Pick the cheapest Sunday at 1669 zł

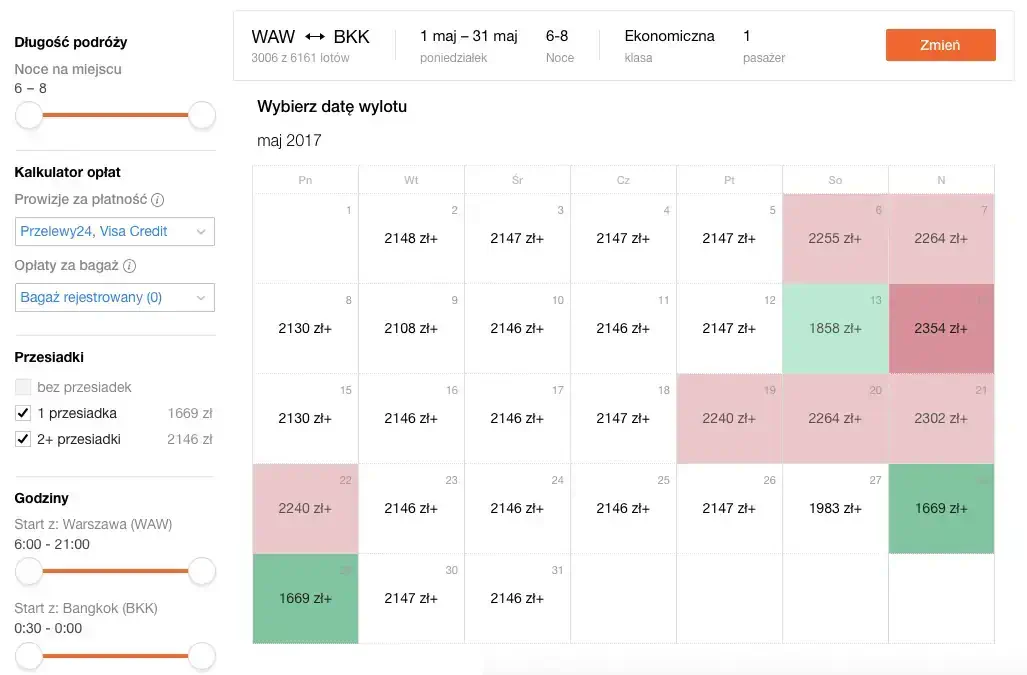[941, 509]
